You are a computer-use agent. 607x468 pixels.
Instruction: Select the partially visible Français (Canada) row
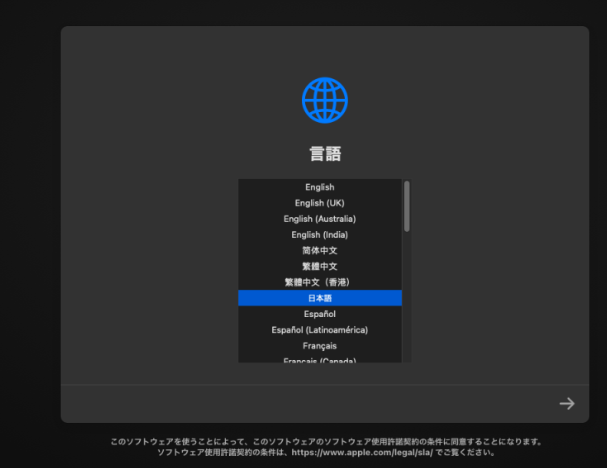pyautogui.click(x=320, y=359)
